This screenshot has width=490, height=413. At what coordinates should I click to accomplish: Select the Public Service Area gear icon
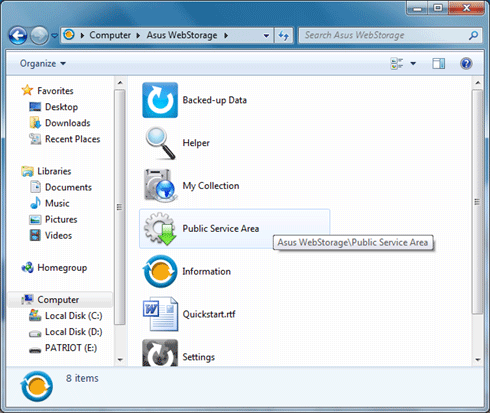tap(160, 229)
